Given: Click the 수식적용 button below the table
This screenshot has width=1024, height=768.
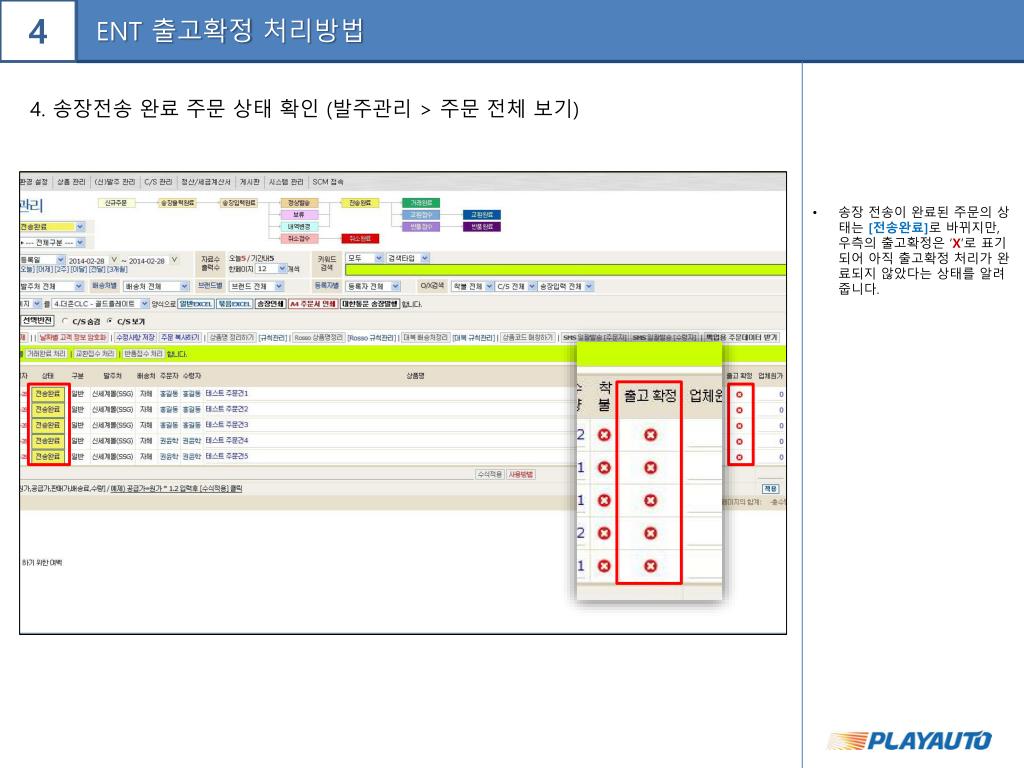Looking at the screenshot, I should click(490, 475).
